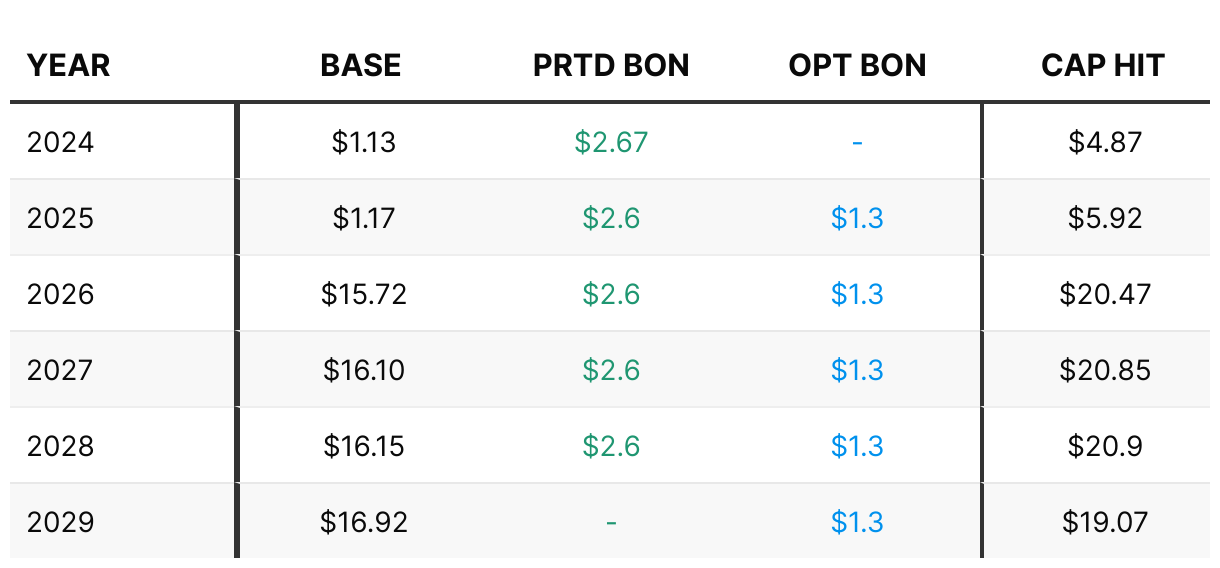Click the YEAR column header

pyautogui.click(x=69, y=66)
